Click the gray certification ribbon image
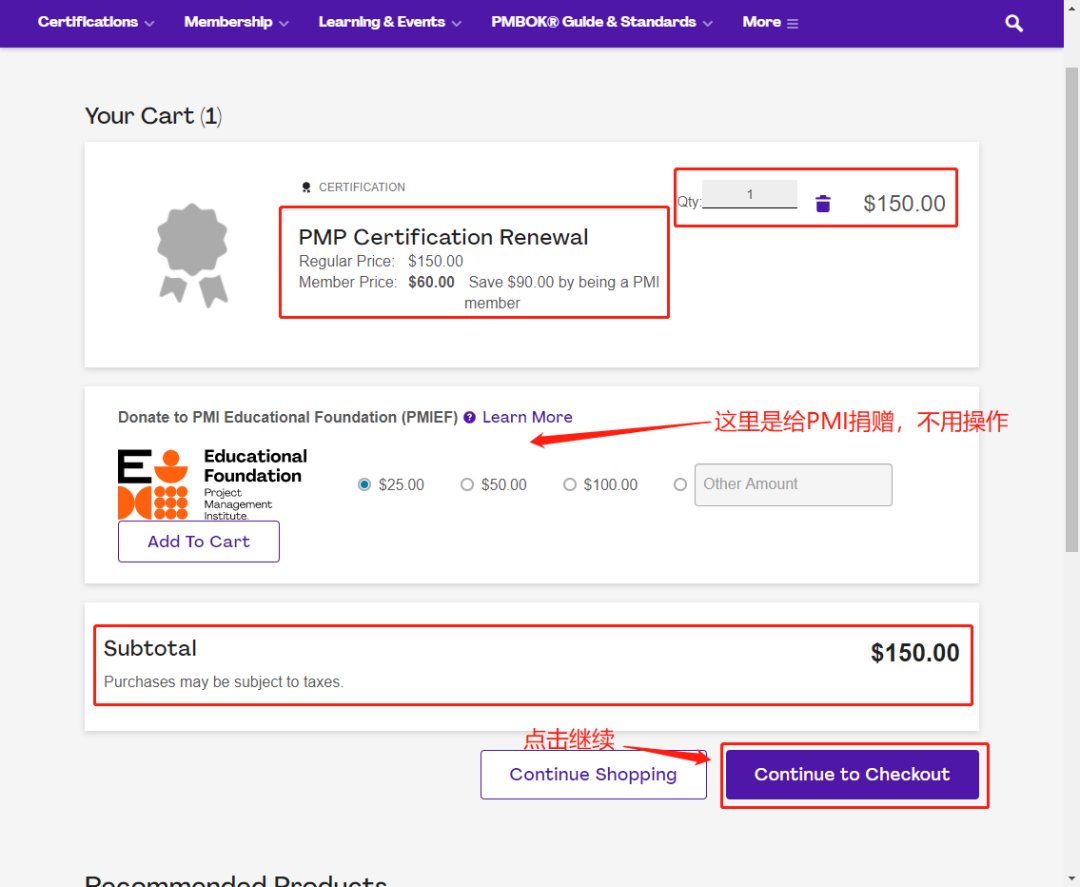The image size is (1080, 887). click(192, 254)
